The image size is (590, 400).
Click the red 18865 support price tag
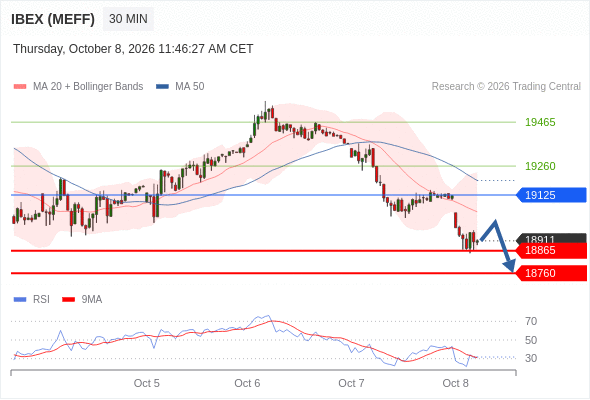551,251
